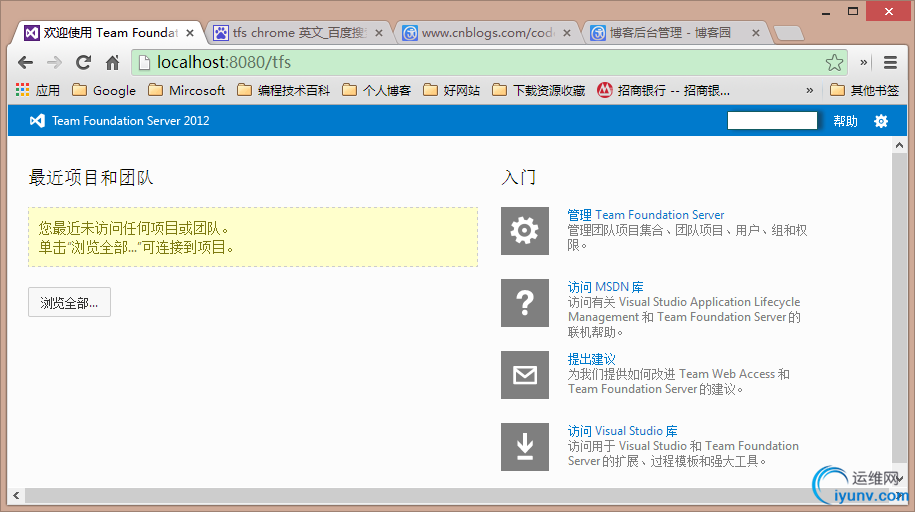Open the 其他书签 folder
915x512 pixels.
(x=864, y=90)
